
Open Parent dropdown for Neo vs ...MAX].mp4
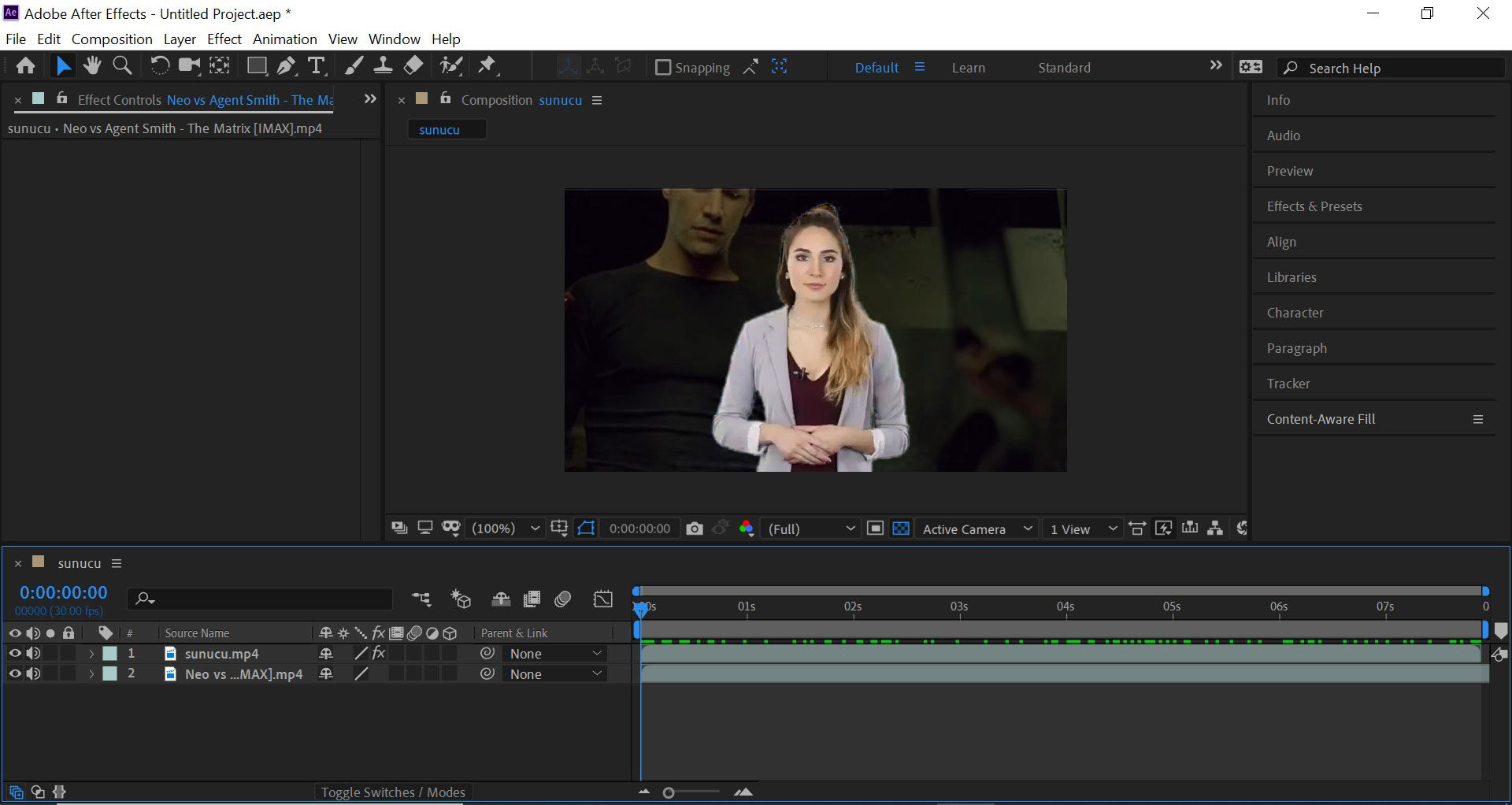(556, 674)
